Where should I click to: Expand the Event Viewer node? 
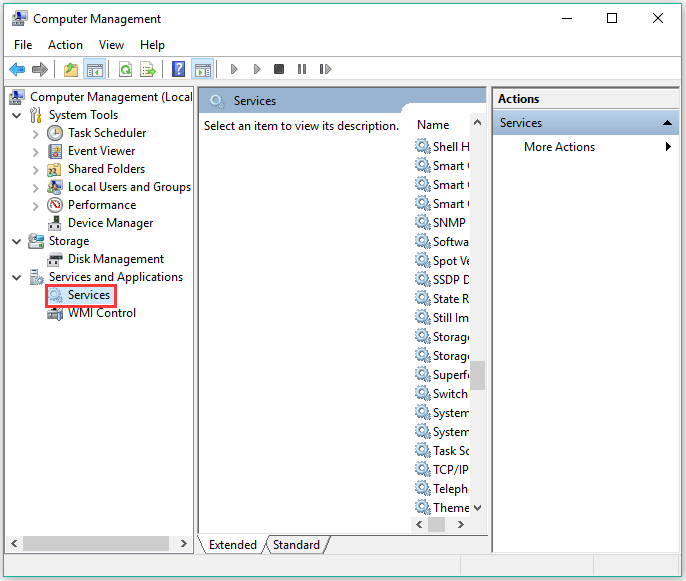(x=35, y=152)
